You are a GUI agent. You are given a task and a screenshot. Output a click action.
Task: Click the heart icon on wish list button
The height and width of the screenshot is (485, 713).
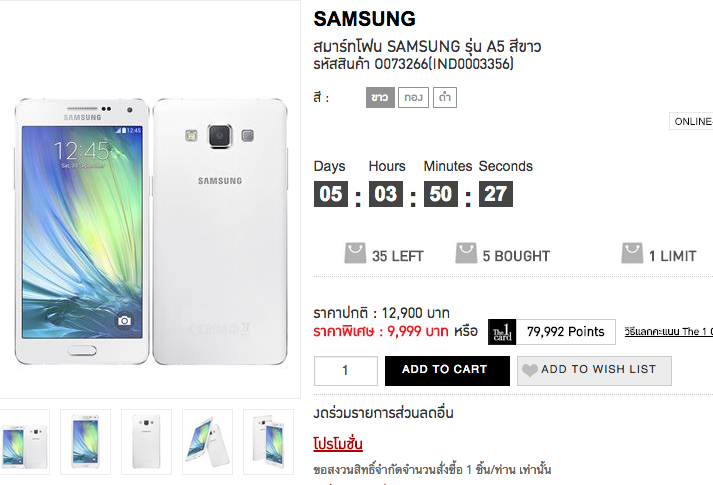coord(529,370)
